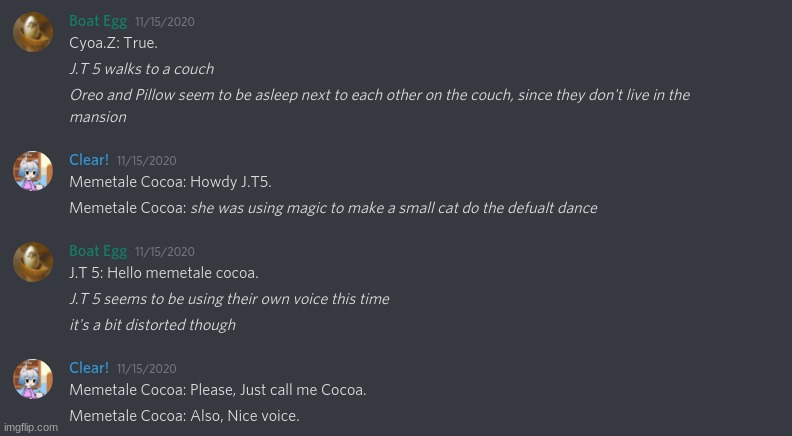
Task: Click the message about Oreo and Pillow asleep
Action: [x=379, y=95]
